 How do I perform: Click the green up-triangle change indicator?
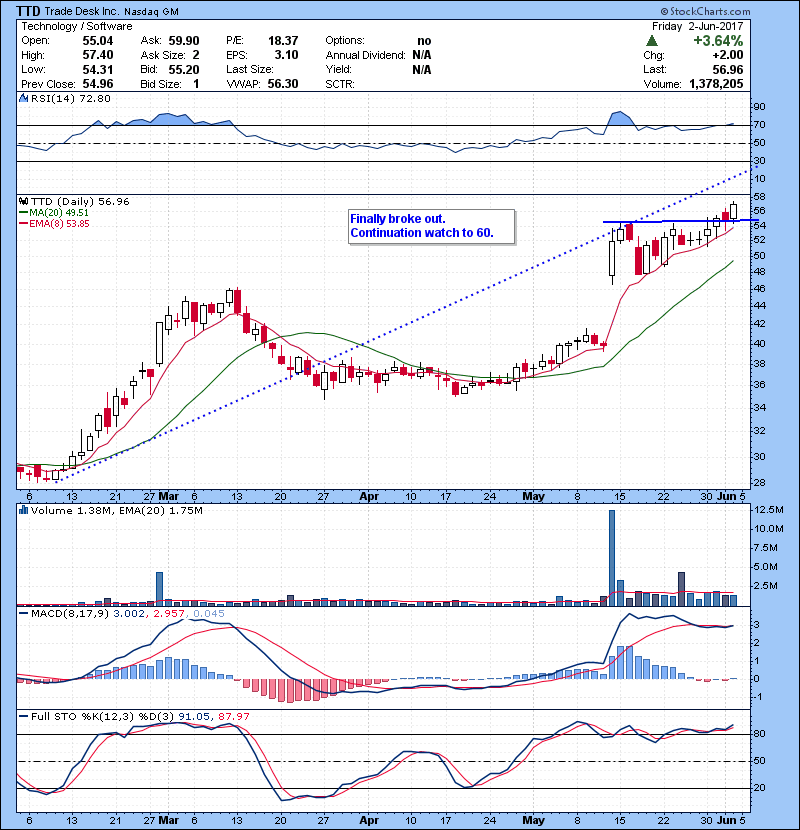pos(652,41)
